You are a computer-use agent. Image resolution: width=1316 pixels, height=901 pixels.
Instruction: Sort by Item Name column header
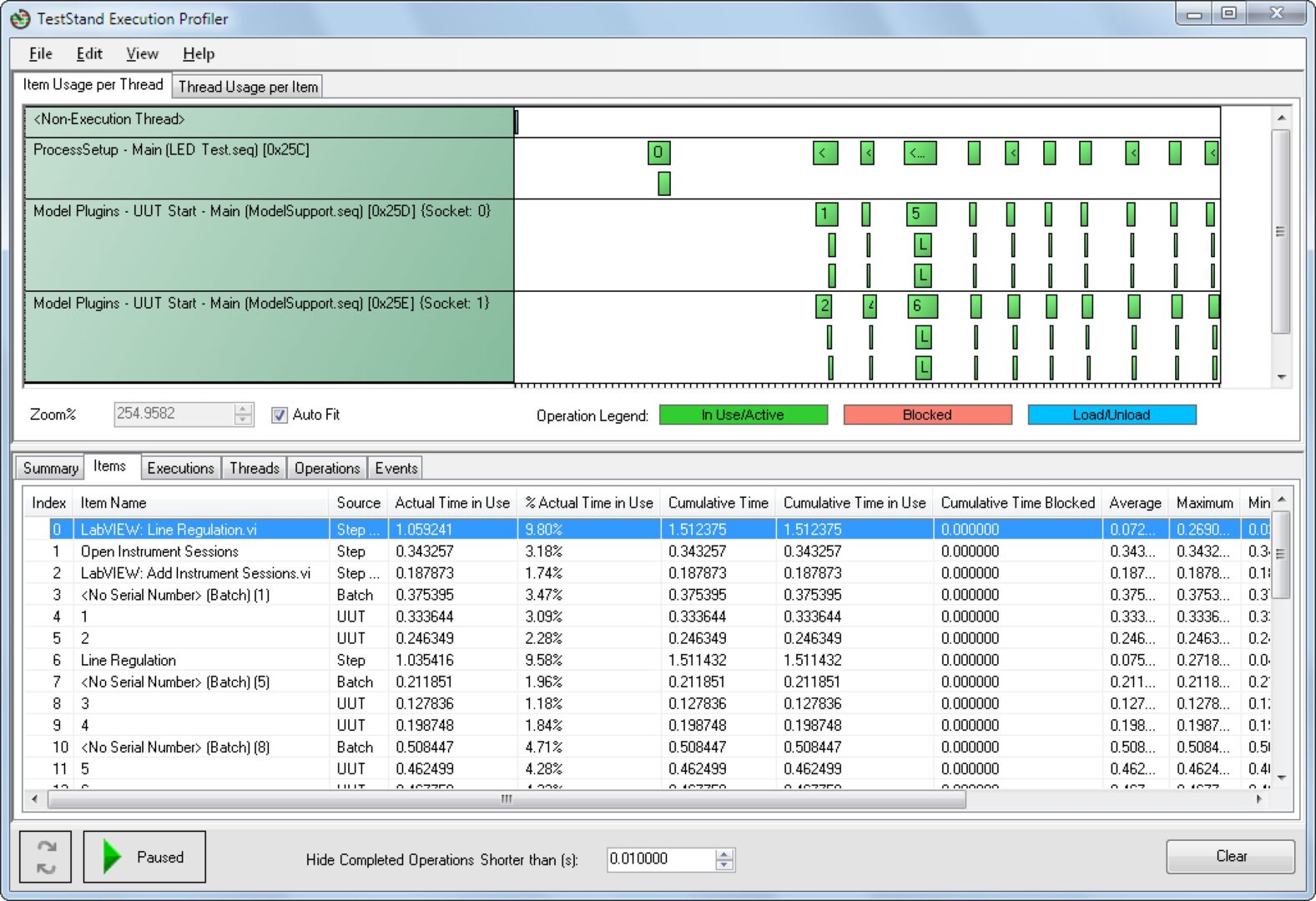[201, 503]
